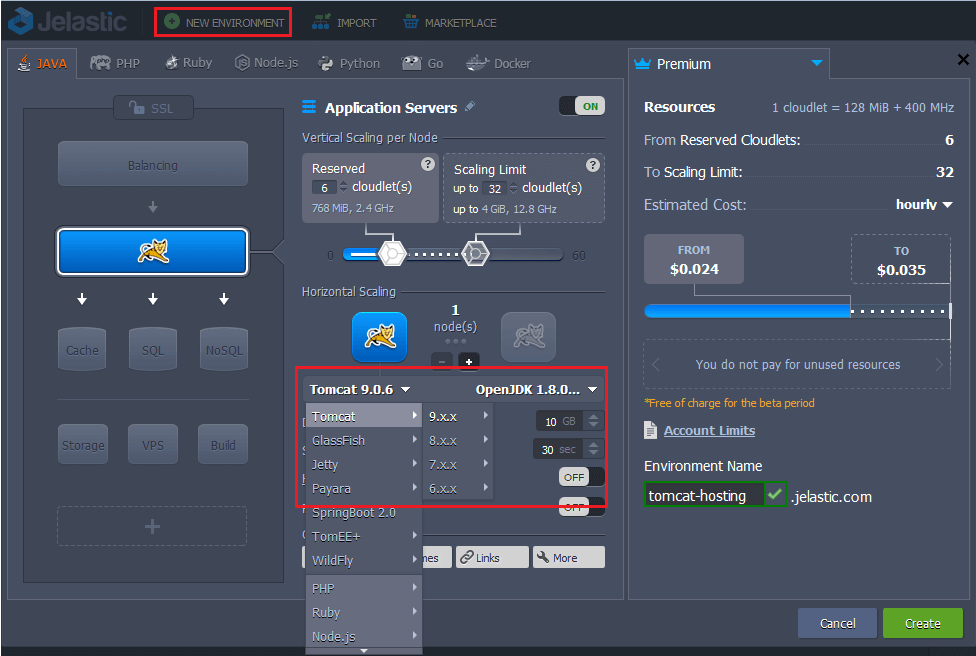Decrease the node count with minus
This screenshot has height=656, width=976.
(442, 362)
